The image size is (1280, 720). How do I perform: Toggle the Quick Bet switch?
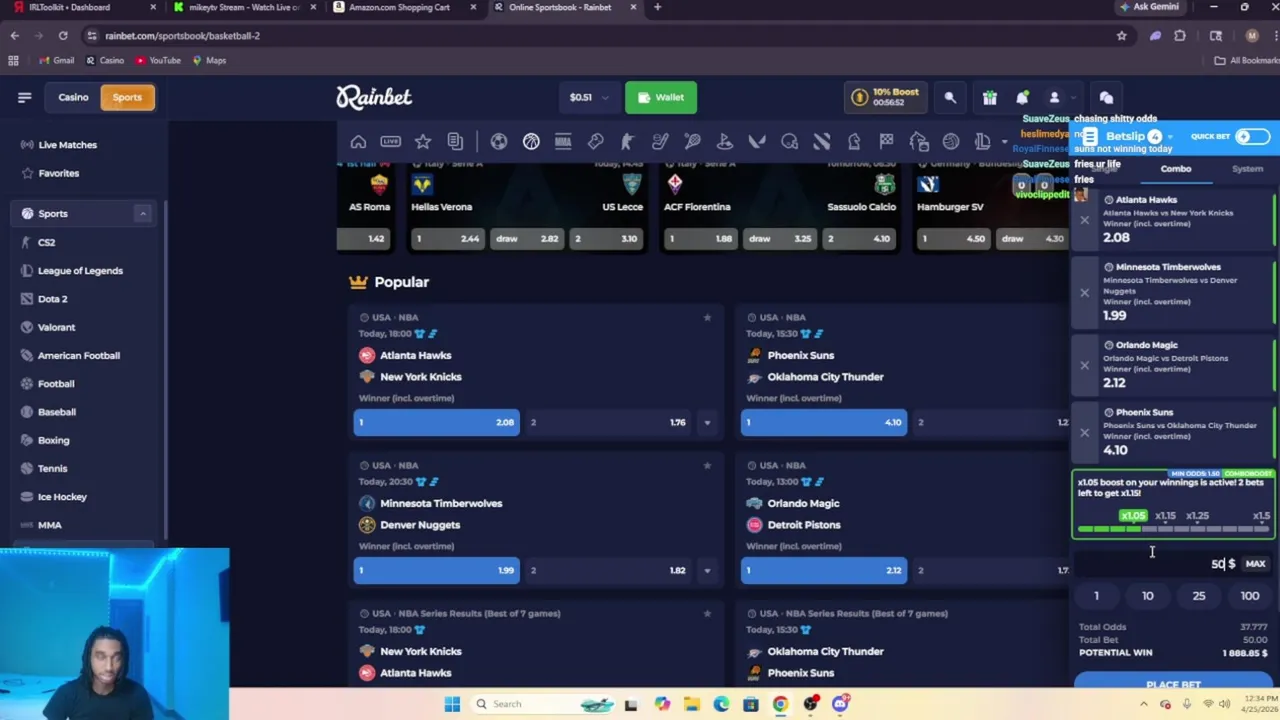[1251, 136]
